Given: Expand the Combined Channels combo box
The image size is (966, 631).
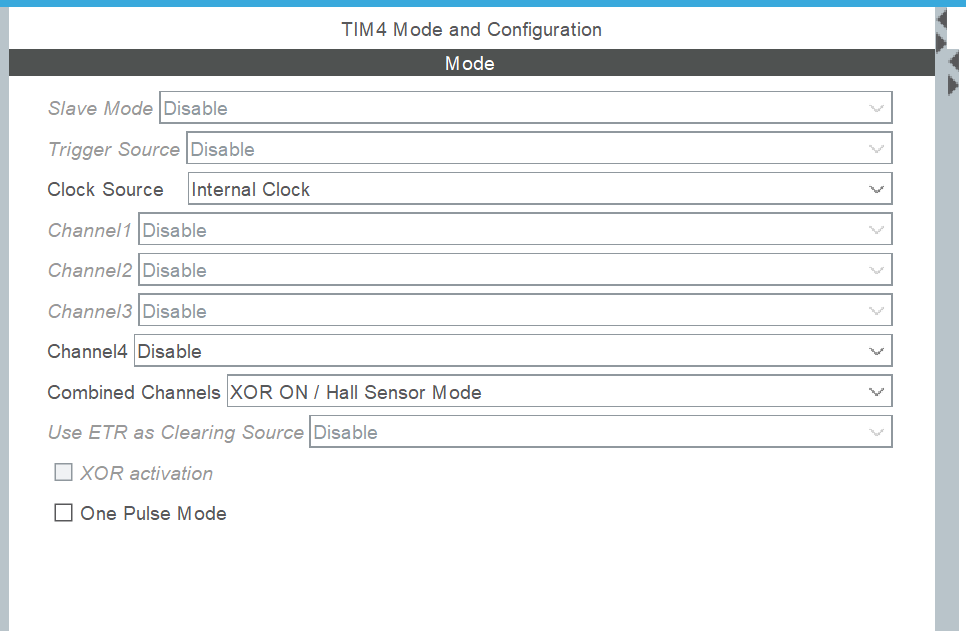Looking at the screenshot, I should coord(559,391).
